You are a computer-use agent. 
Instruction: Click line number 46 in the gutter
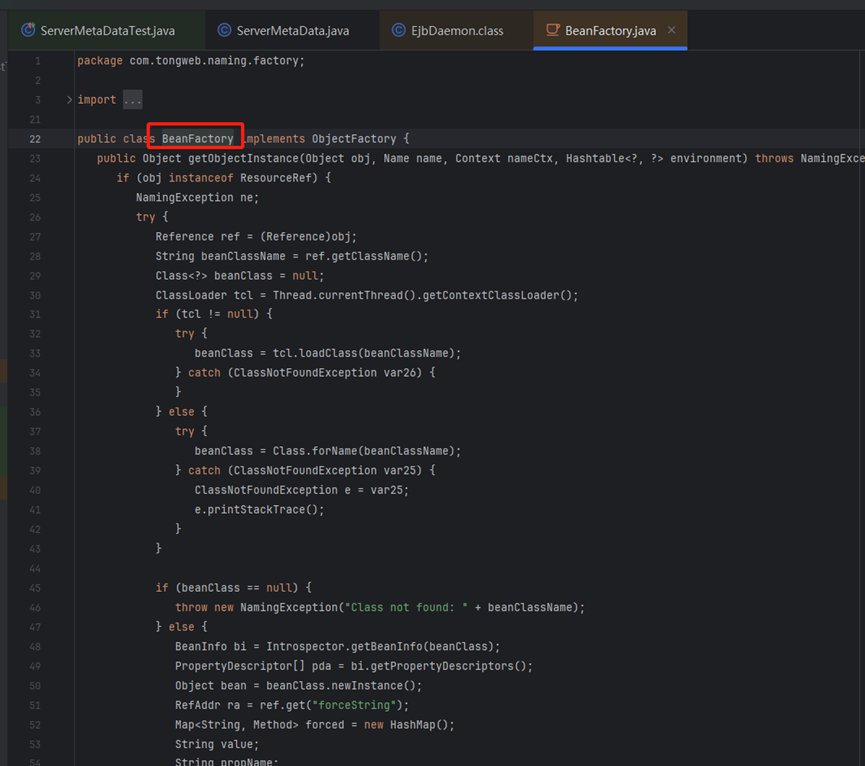pos(35,607)
